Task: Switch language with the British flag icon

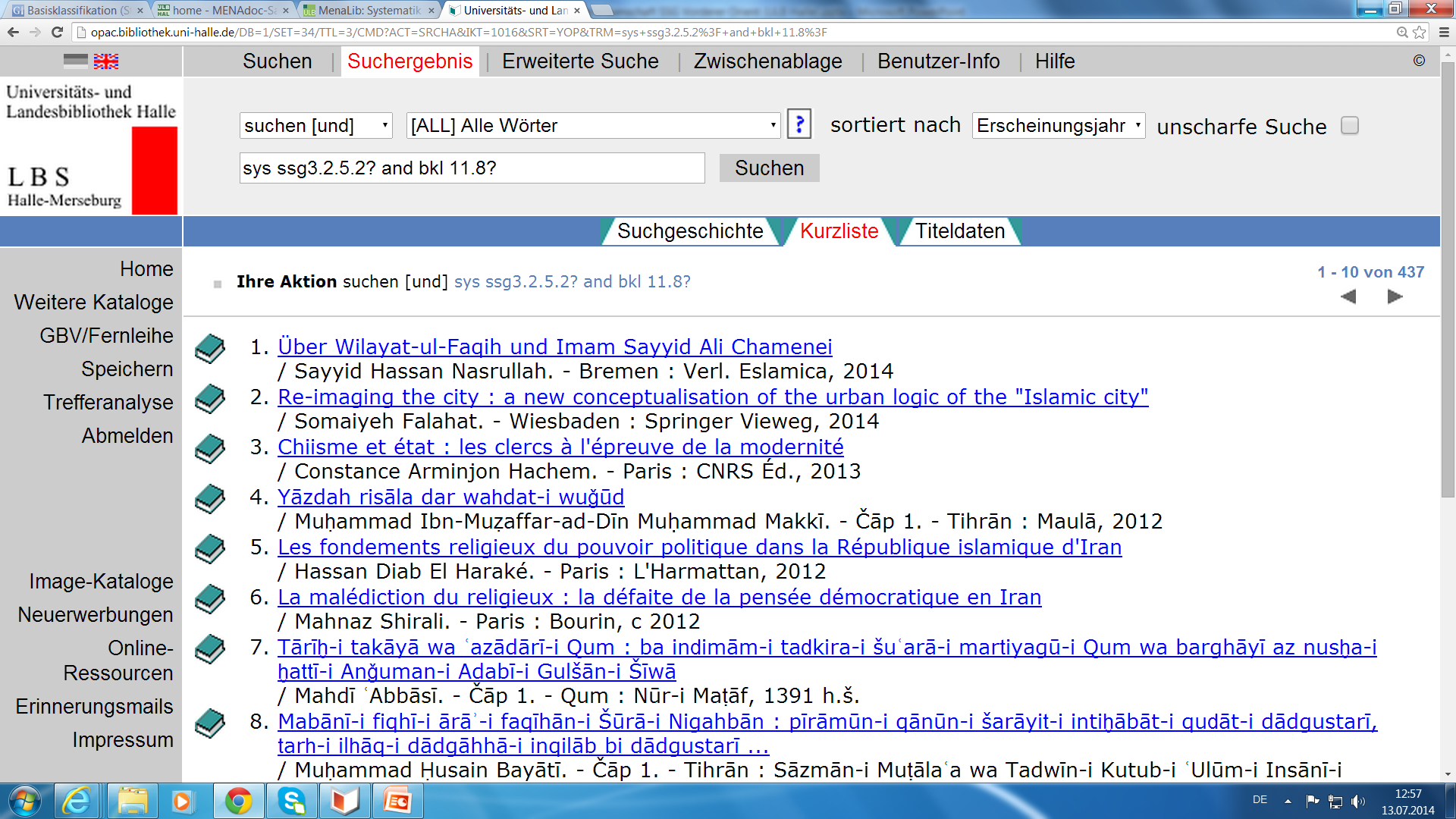Action: coord(106,61)
